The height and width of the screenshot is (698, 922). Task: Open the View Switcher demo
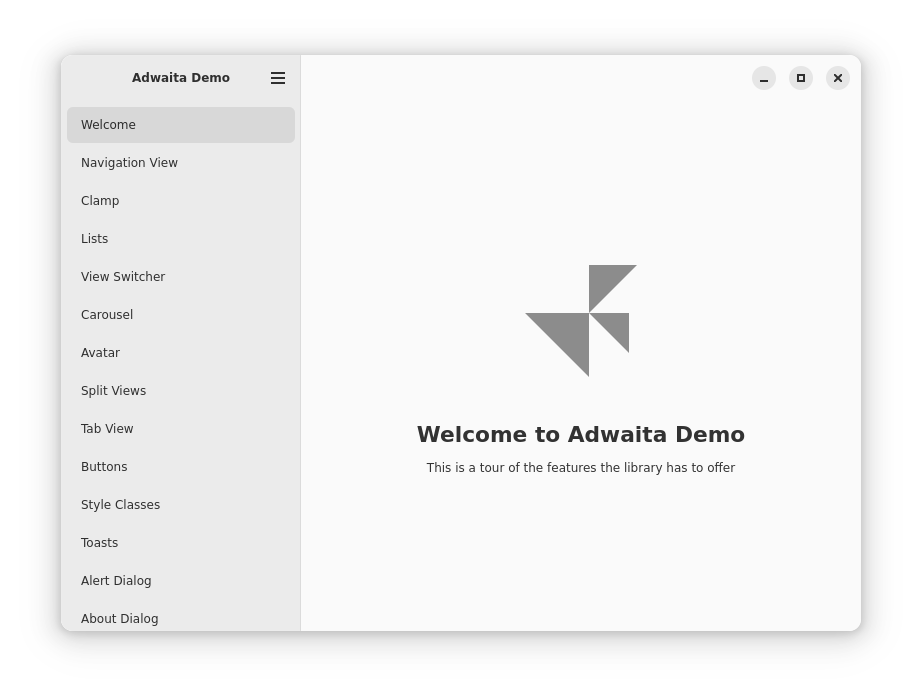180,277
